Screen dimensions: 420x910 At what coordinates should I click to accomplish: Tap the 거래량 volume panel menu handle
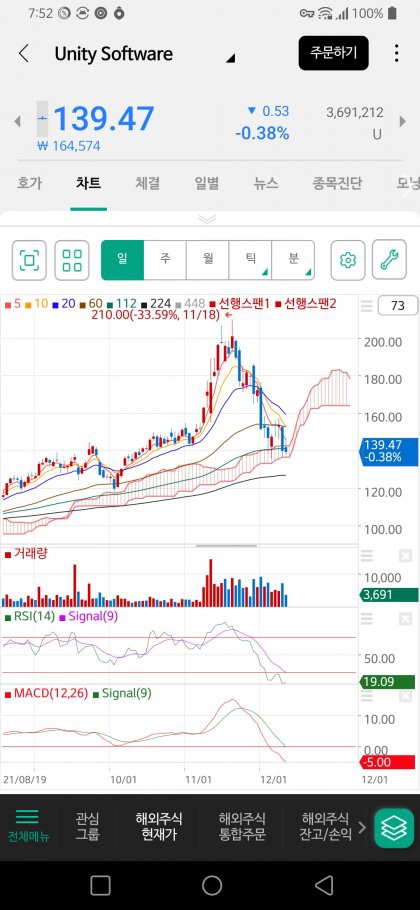[367, 557]
